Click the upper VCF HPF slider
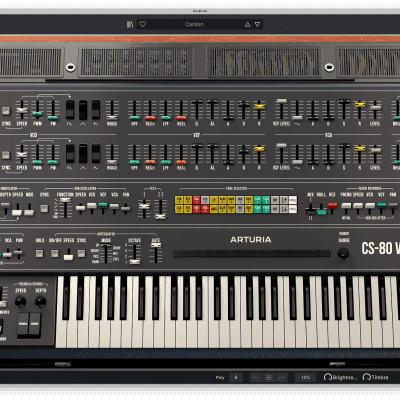This screenshot has width=400, height=400. [x=134, y=118]
